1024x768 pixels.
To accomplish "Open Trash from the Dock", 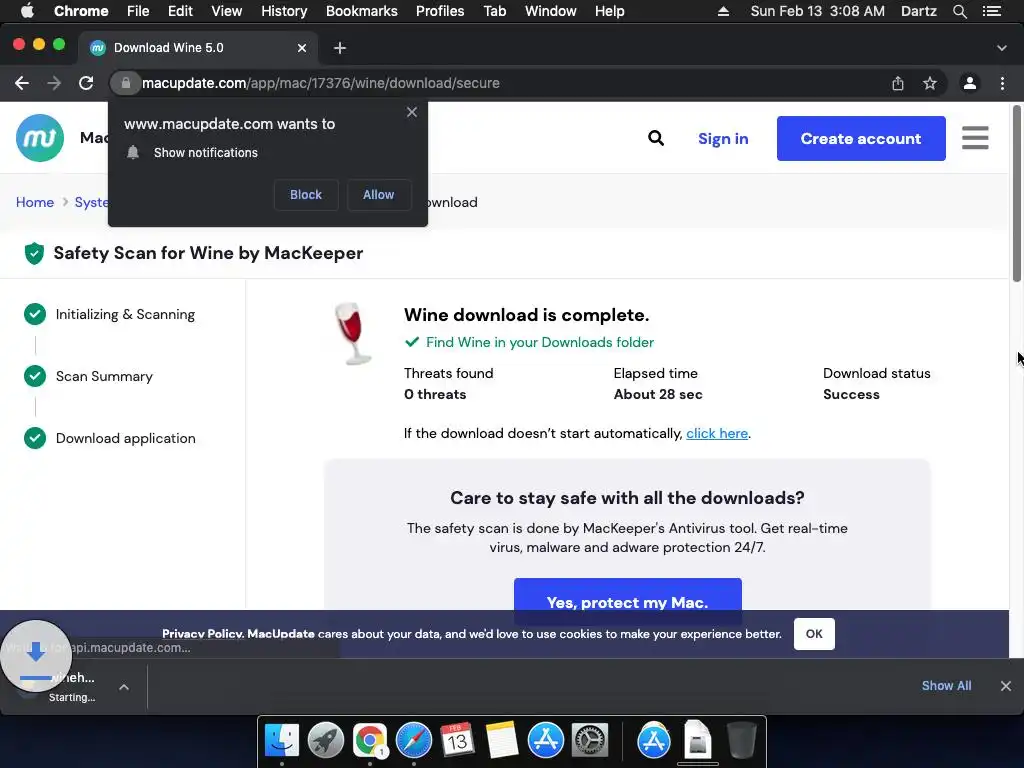I will click(742, 741).
